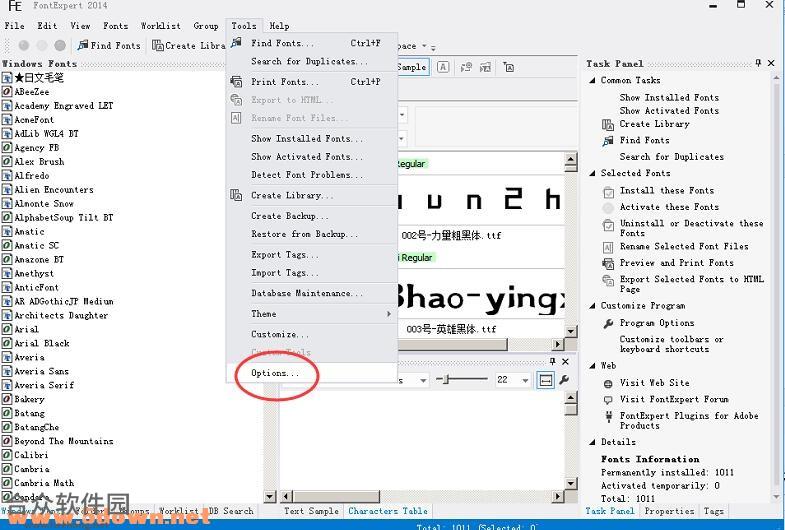Select Search for Duplicates menu entry
This screenshot has width=785, height=530.
point(311,61)
